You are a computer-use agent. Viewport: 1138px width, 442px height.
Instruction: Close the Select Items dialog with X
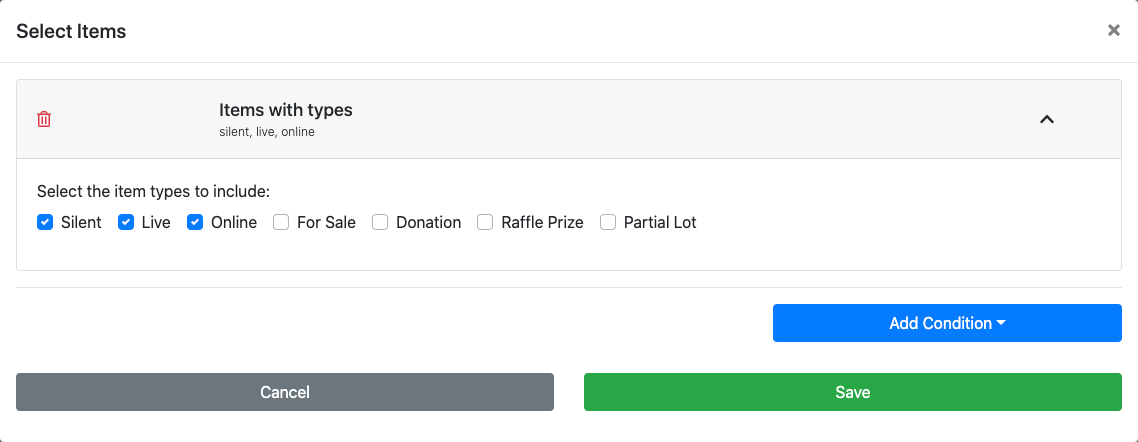coord(1113,31)
